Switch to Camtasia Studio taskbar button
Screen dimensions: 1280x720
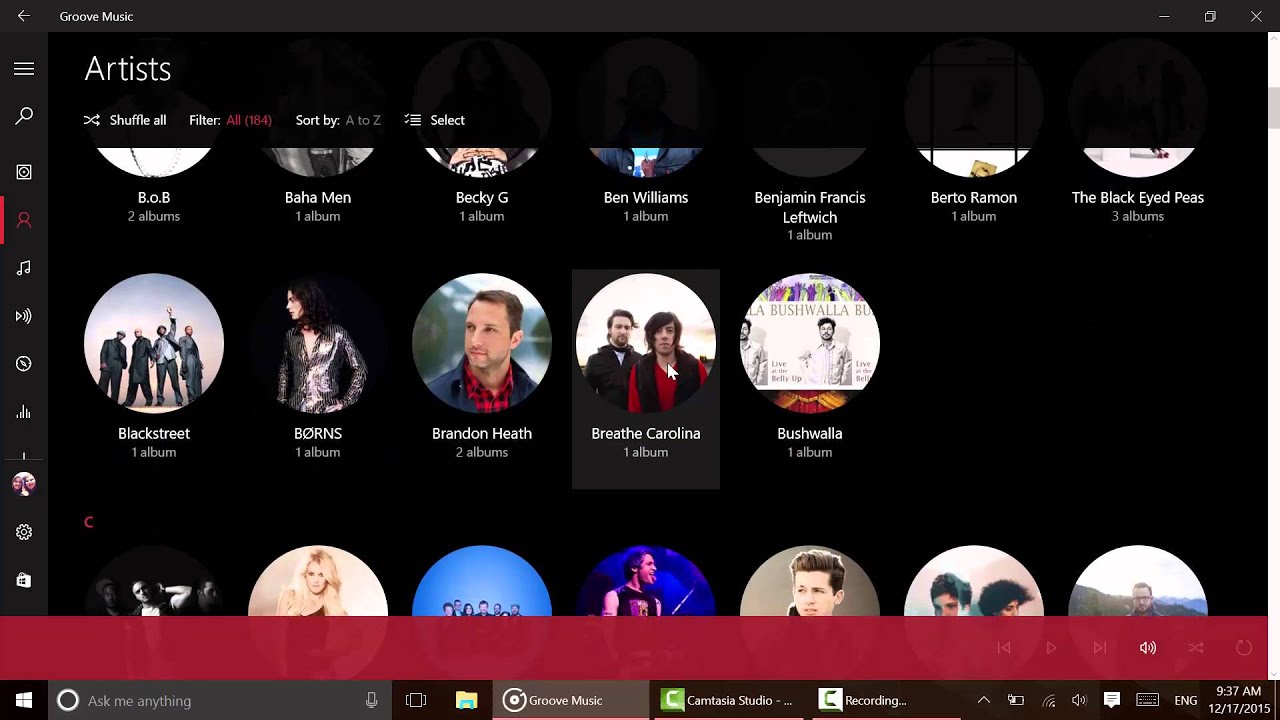click(728, 700)
